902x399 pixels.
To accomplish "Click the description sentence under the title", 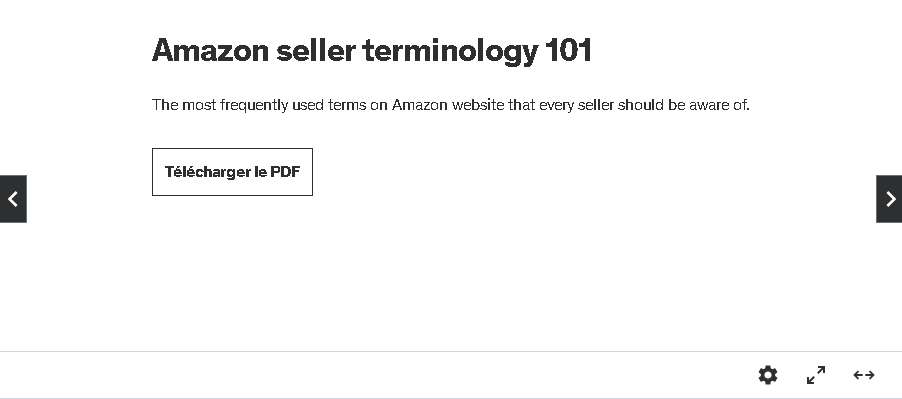I will [450, 105].
